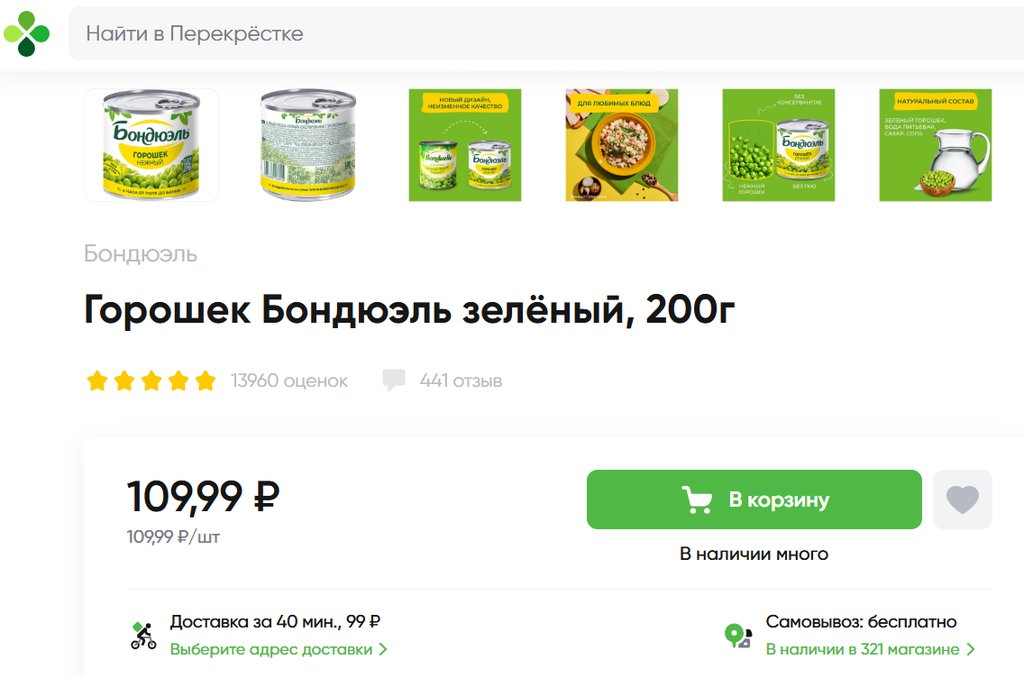Open the "13960 оценок" ratings link
The height and width of the screenshot is (678, 1024).
[289, 381]
